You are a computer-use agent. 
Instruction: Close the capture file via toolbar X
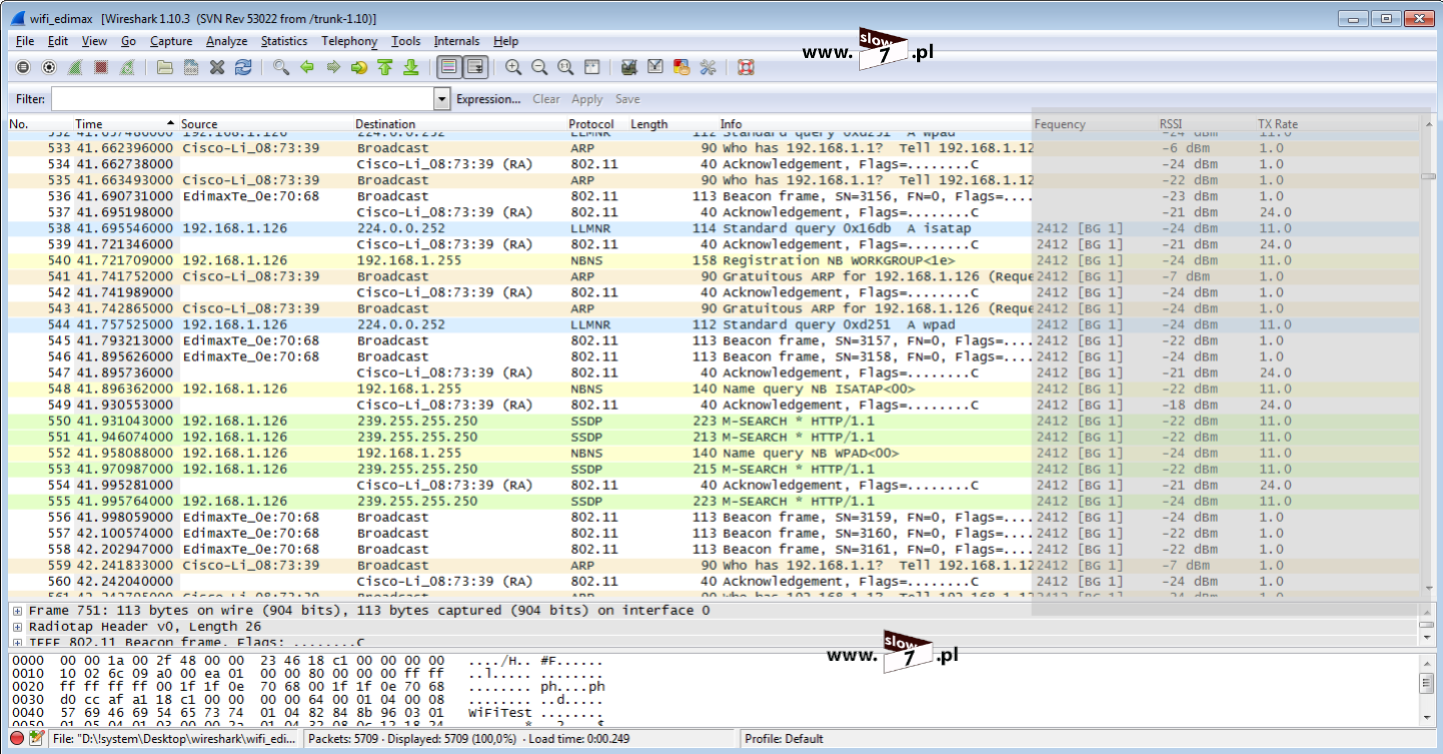click(x=217, y=67)
